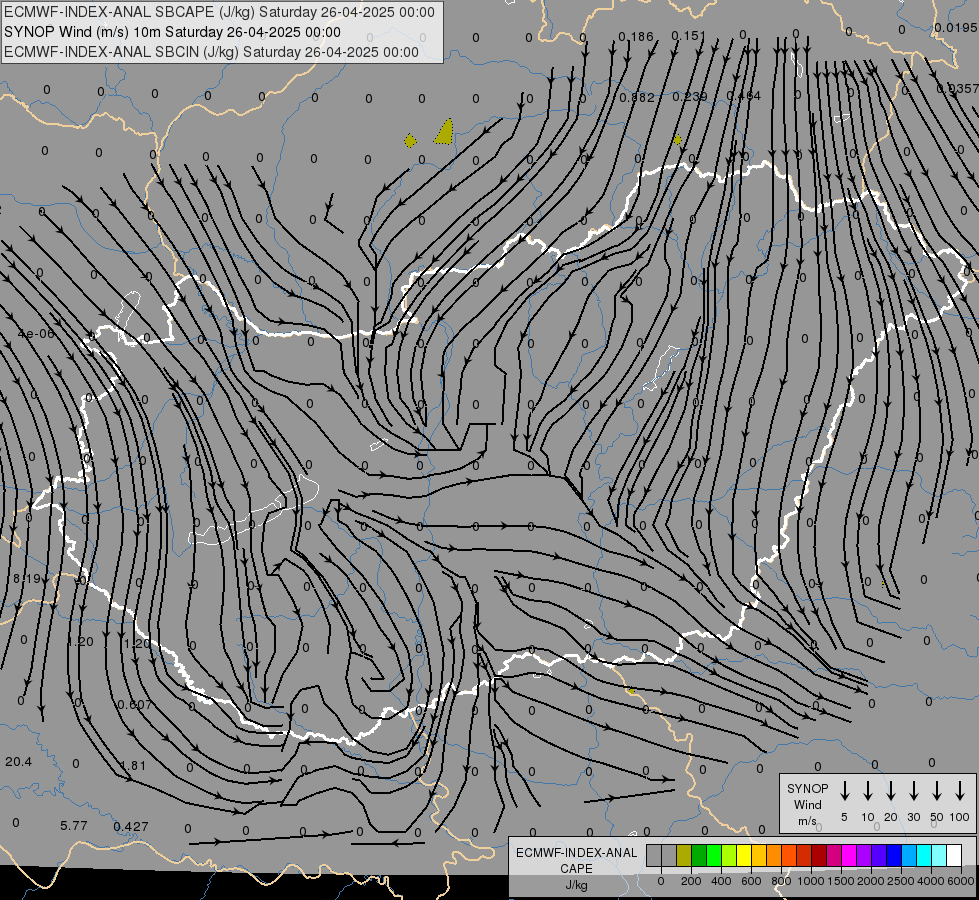Click the 6000 tick label on the colorbar
The image size is (979, 900).
click(x=961, y=881)
